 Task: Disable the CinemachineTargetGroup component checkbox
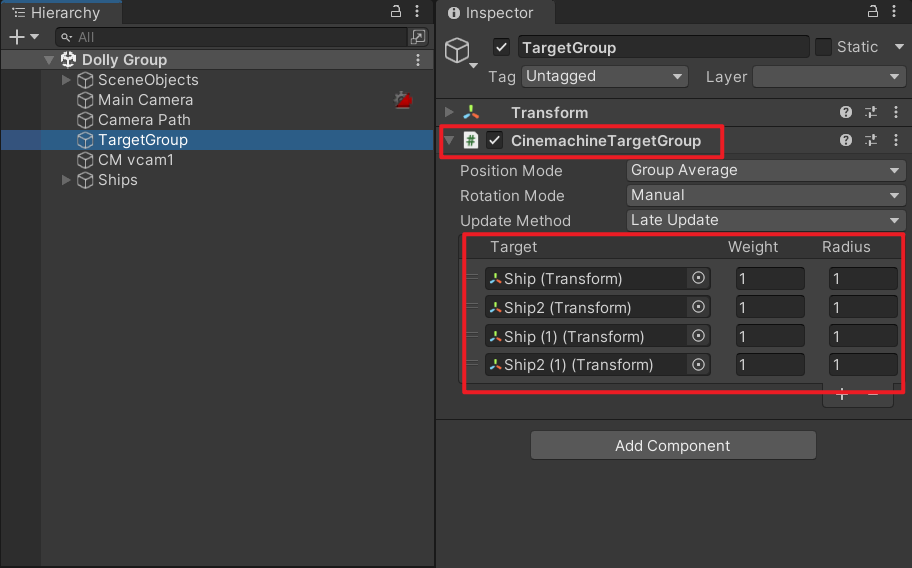click(x=494, y=140)
